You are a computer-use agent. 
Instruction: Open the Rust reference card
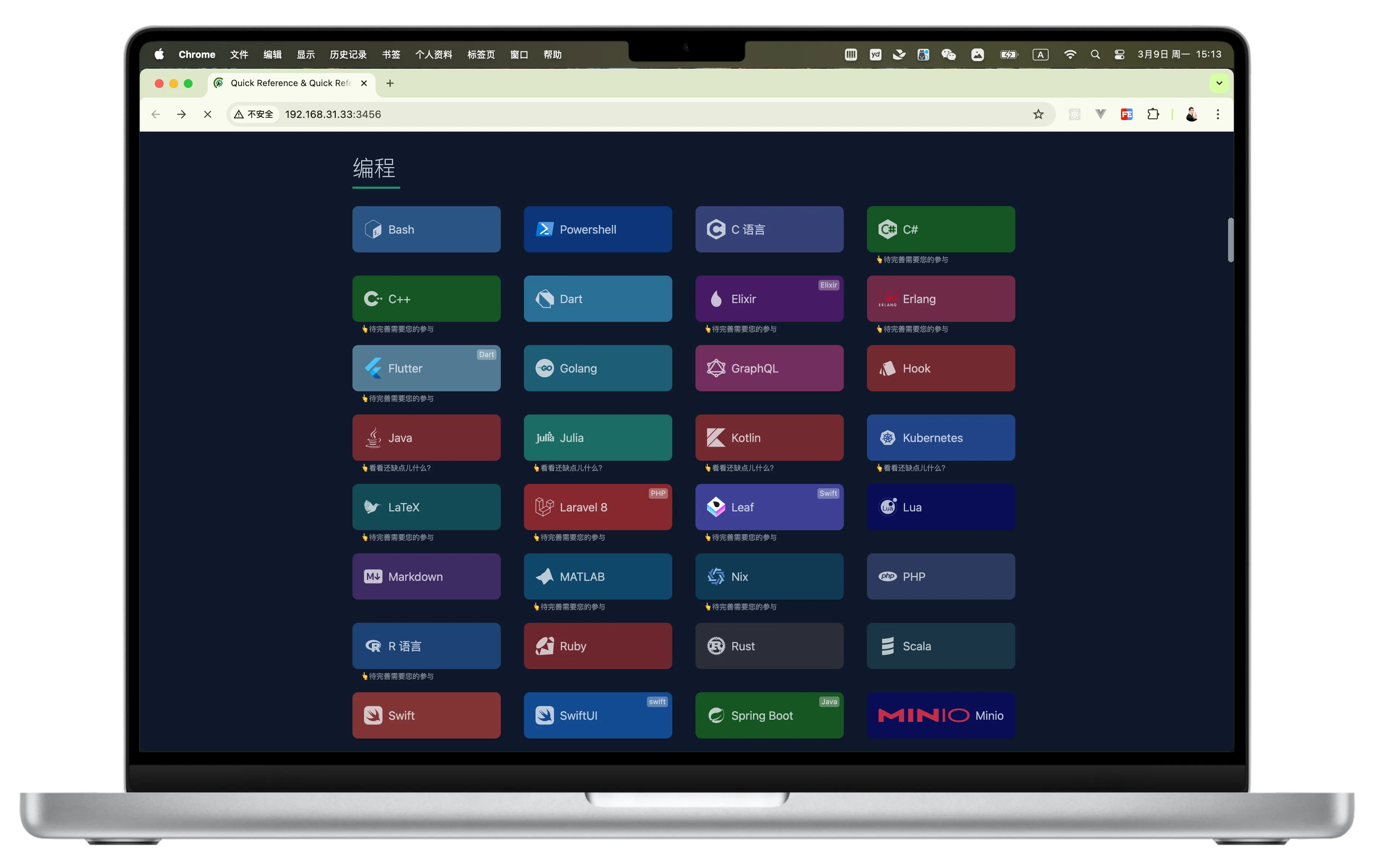click(x=769, y=646)
